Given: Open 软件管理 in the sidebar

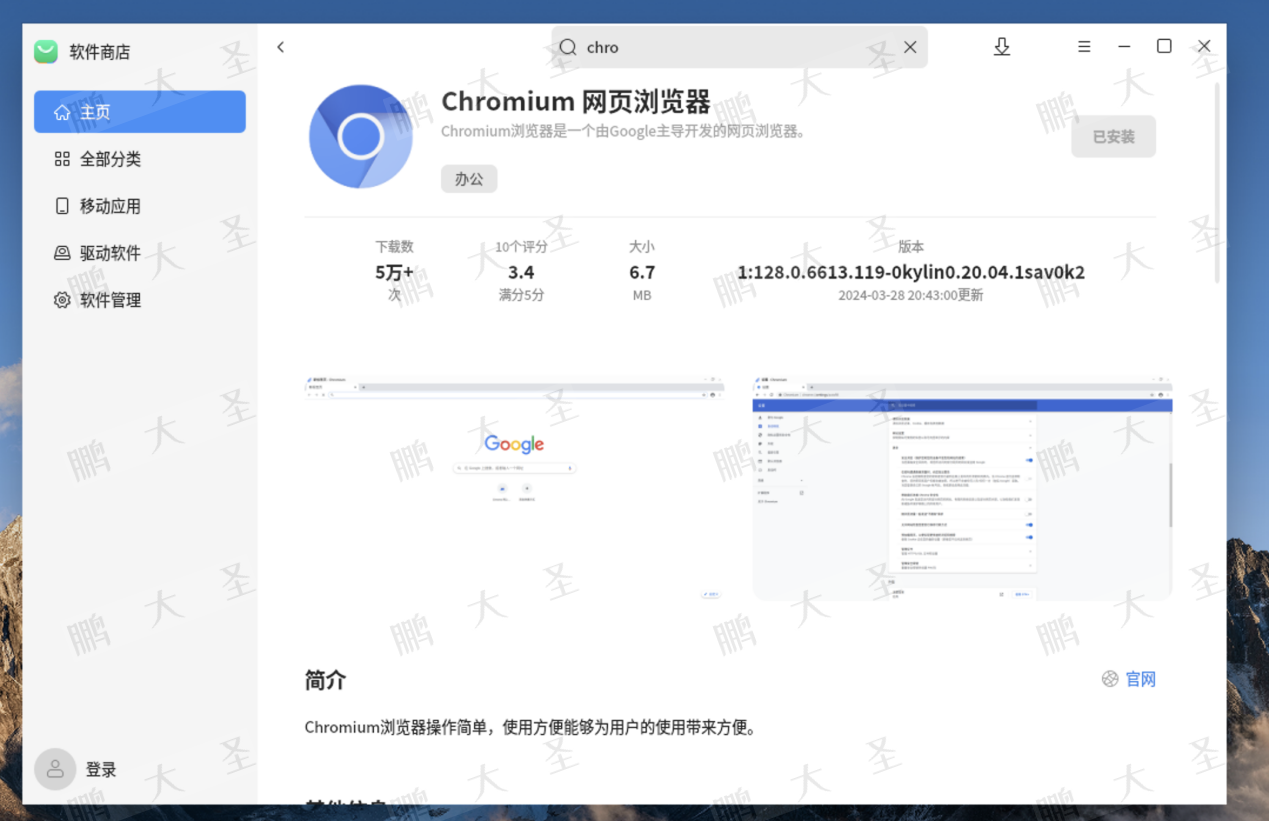Looking at the screenshot, I should click(x=140, y=300).
